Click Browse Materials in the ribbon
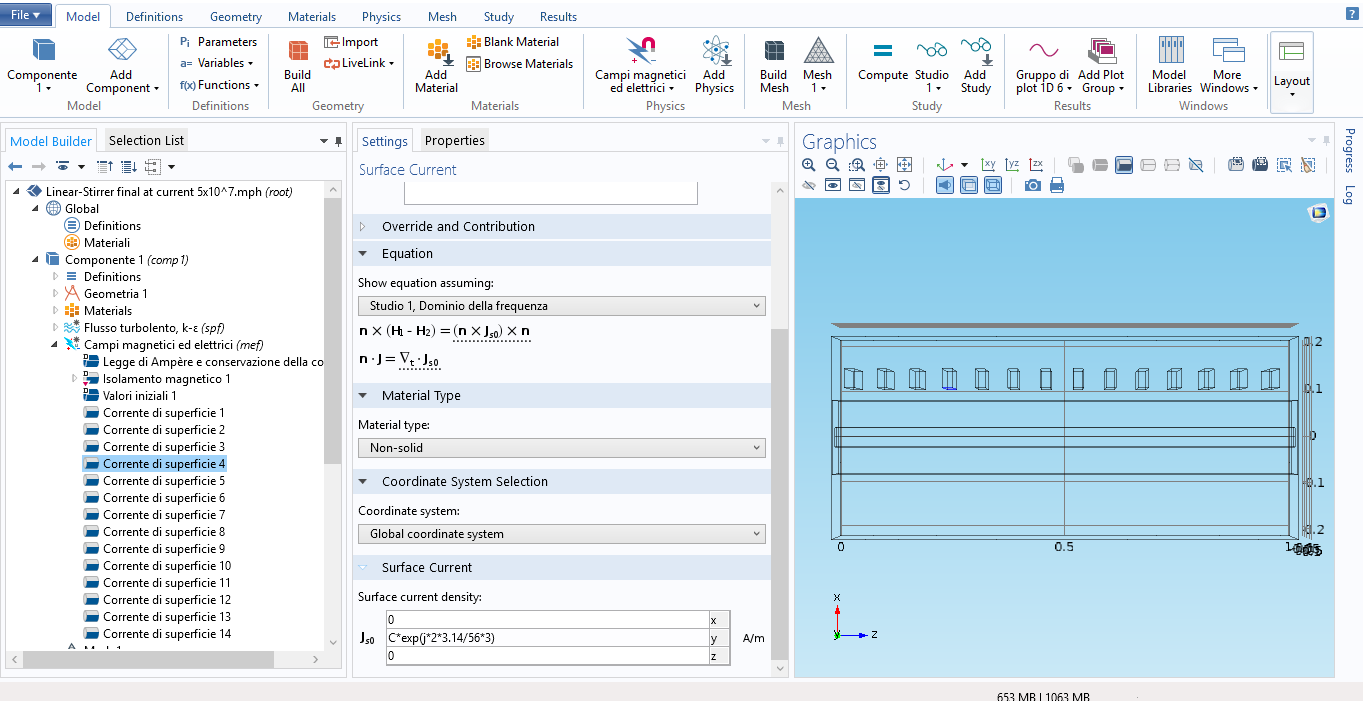Screen dimensions: 1363x701 [x=519, y=64]
